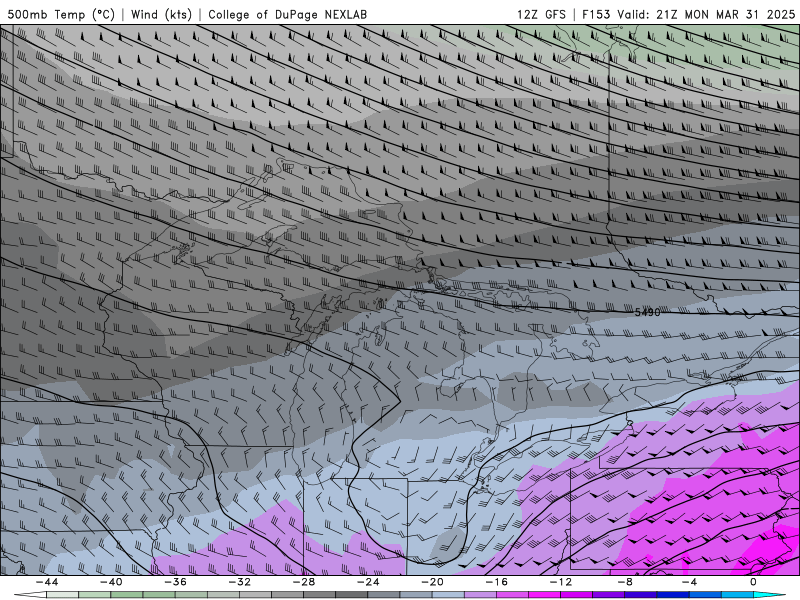Click the -28 color bar label
The height and width of the screenshot is (600, 800).
[304, 582]
